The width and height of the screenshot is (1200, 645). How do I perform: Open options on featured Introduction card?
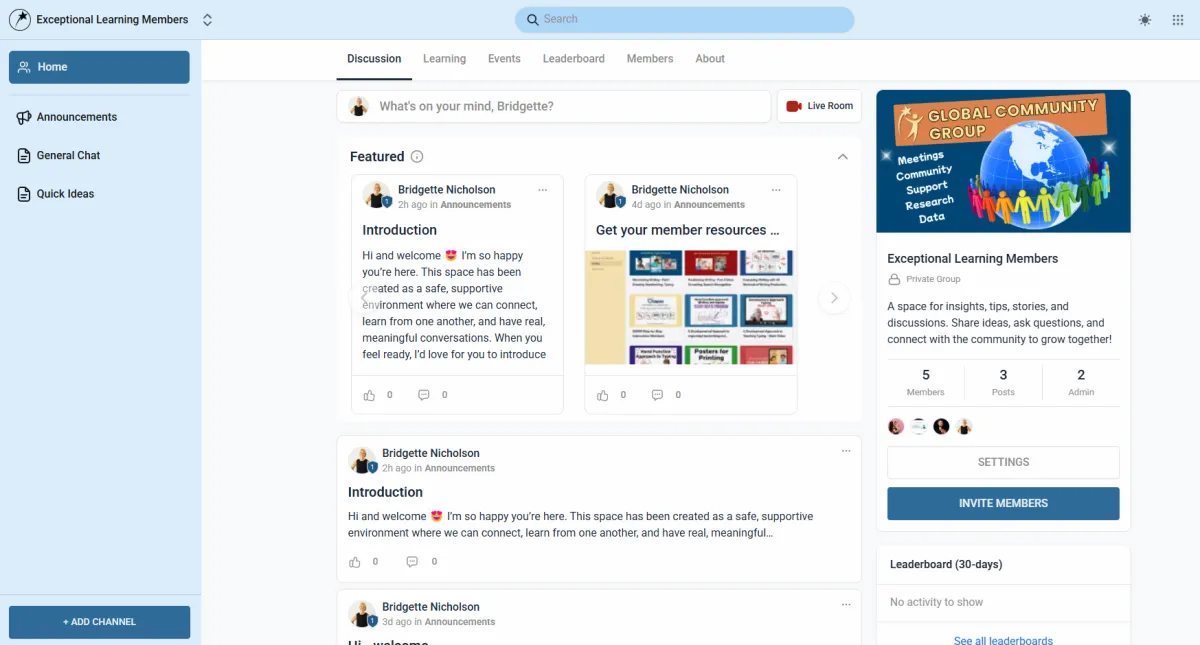(543, 190)
